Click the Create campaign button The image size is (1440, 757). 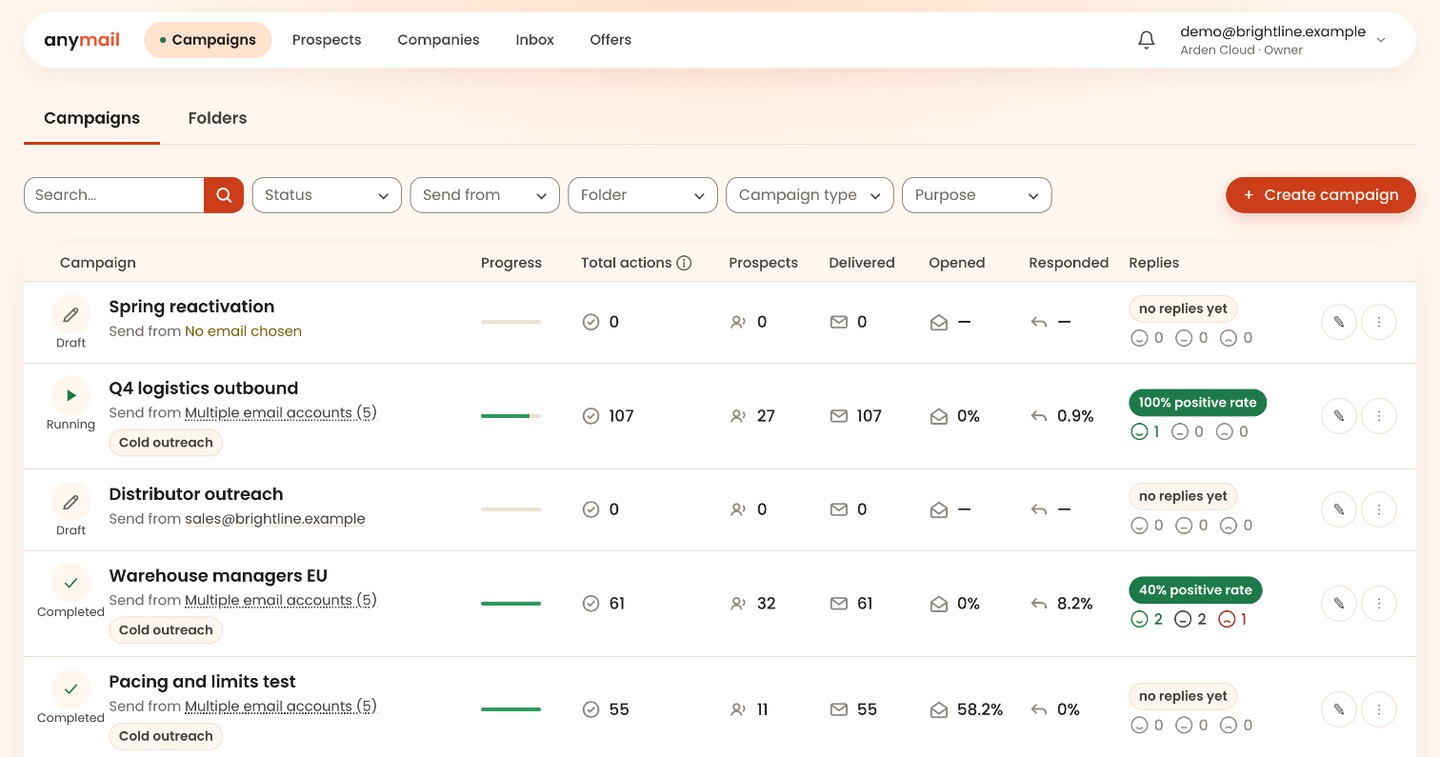point(1321,195)
